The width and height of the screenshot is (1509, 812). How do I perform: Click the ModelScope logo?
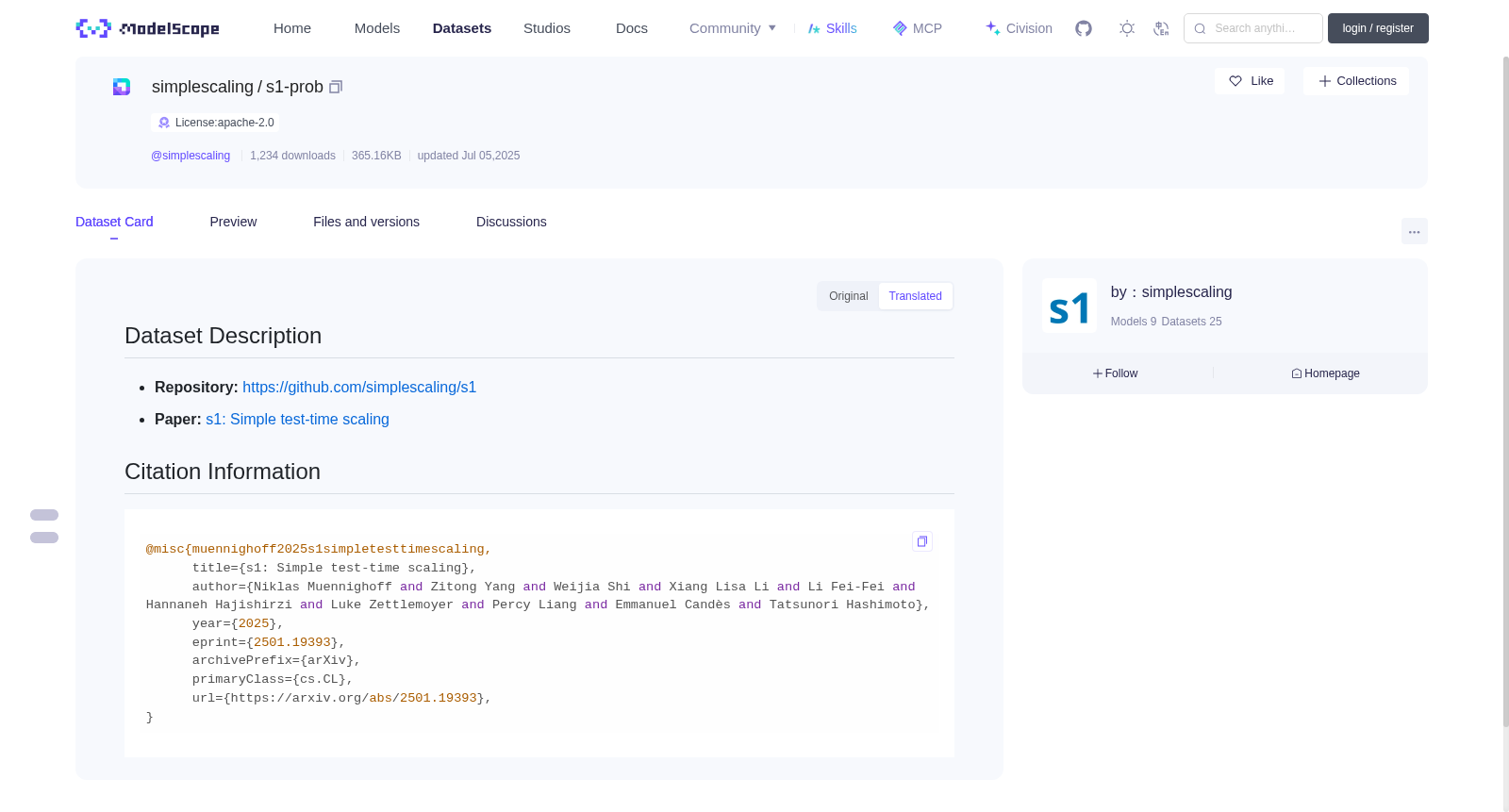(x=148, y=28)
